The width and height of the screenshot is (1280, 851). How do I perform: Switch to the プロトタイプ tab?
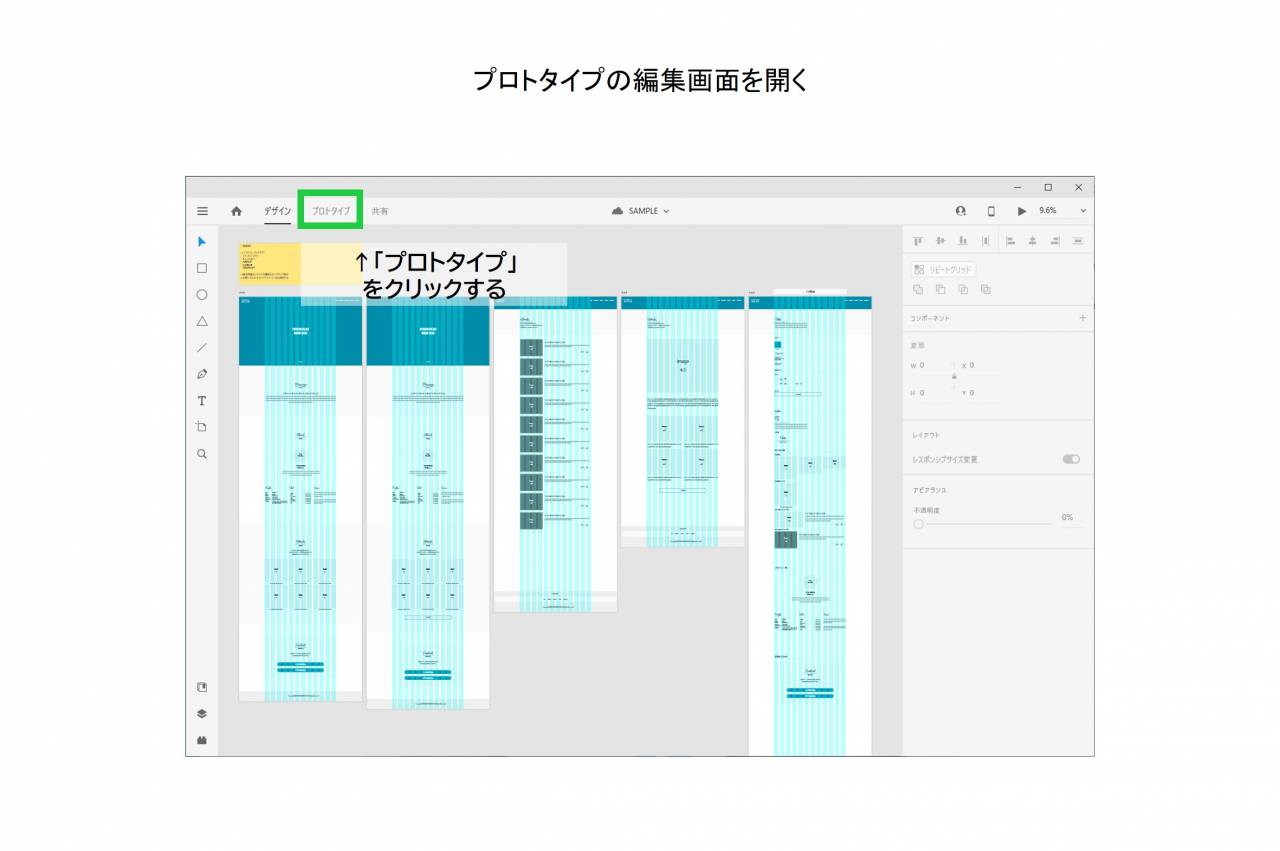pos(331,211)
